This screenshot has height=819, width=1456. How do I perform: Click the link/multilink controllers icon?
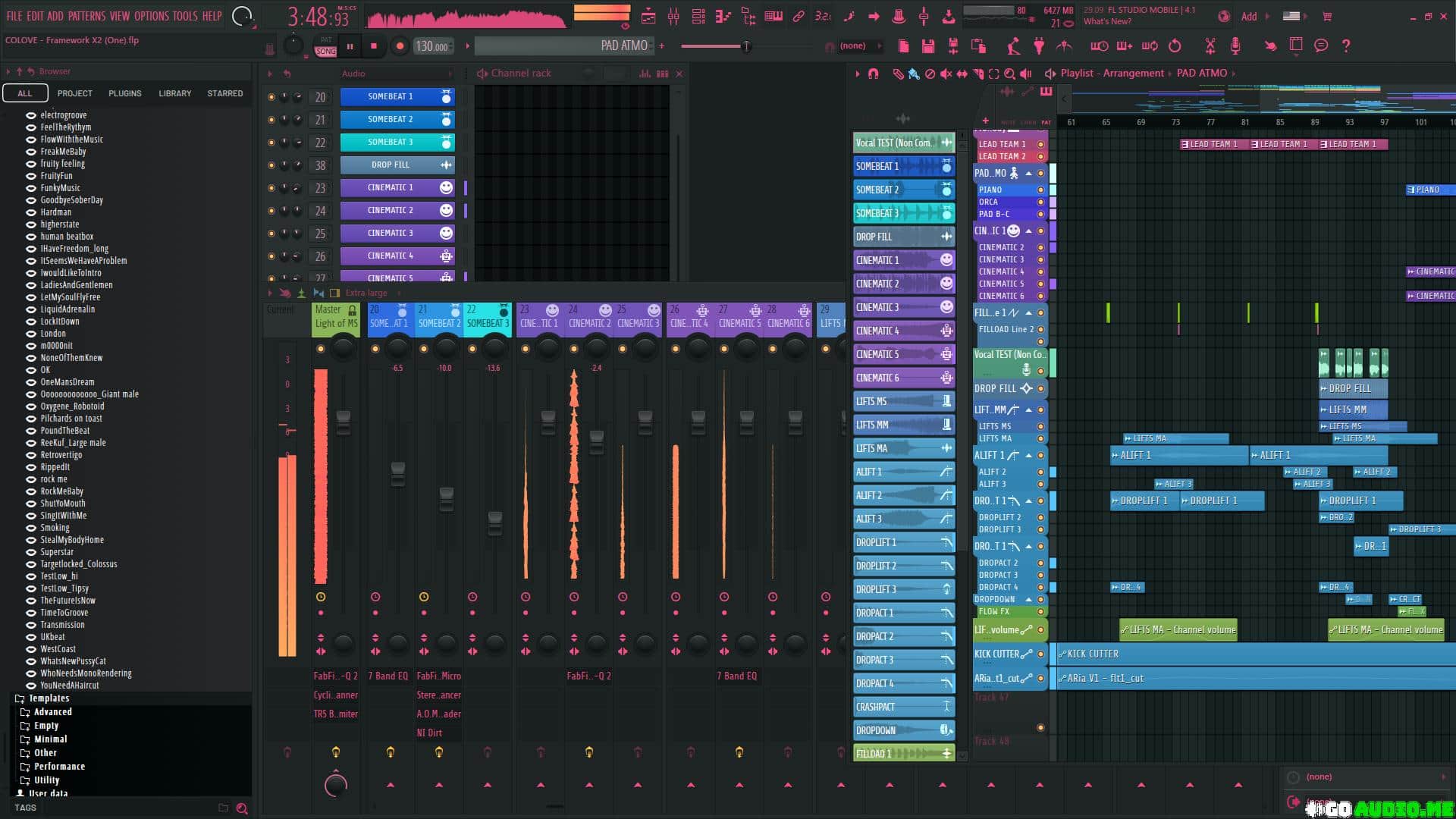pos(799,16)
